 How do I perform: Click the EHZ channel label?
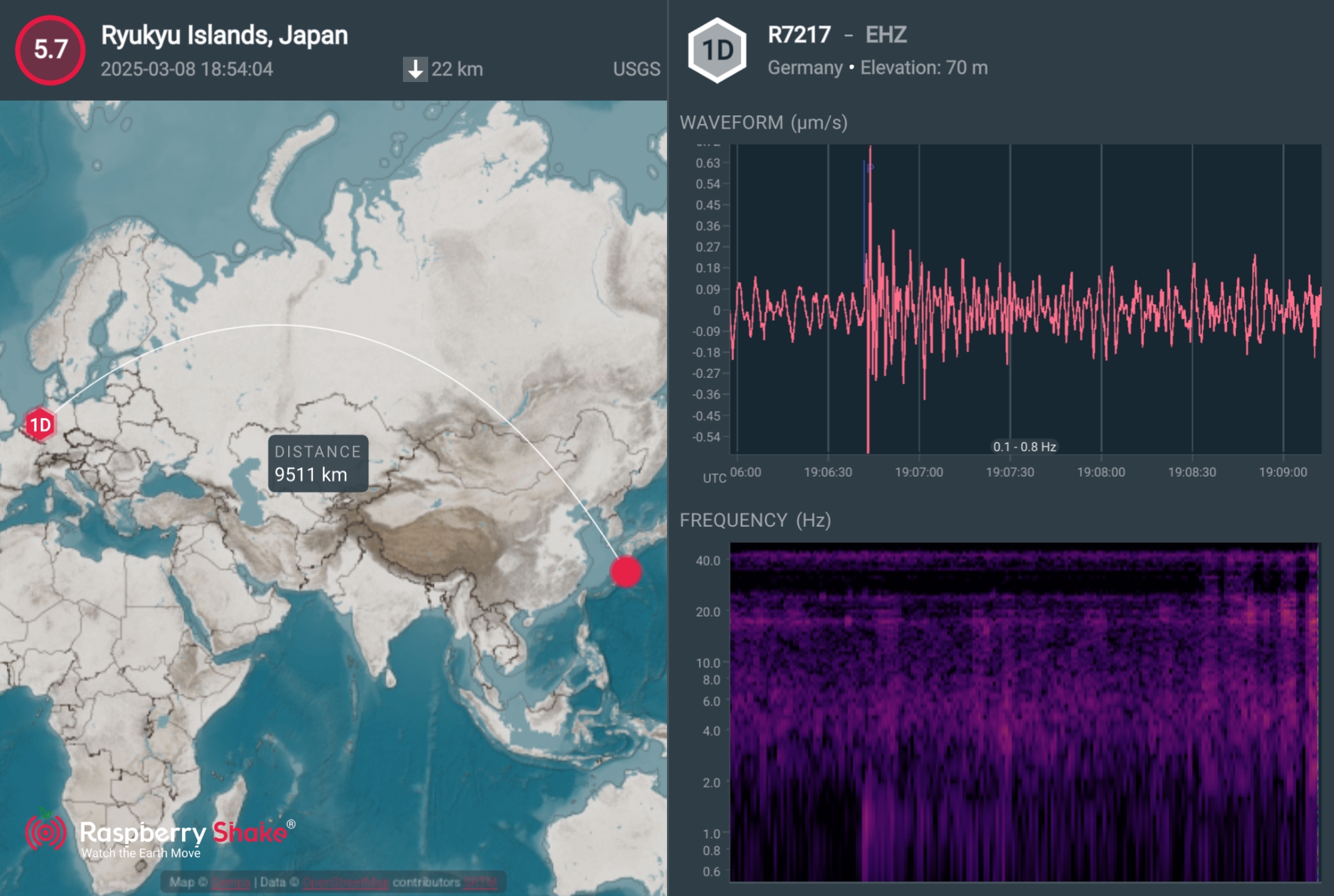click(886, 35)
